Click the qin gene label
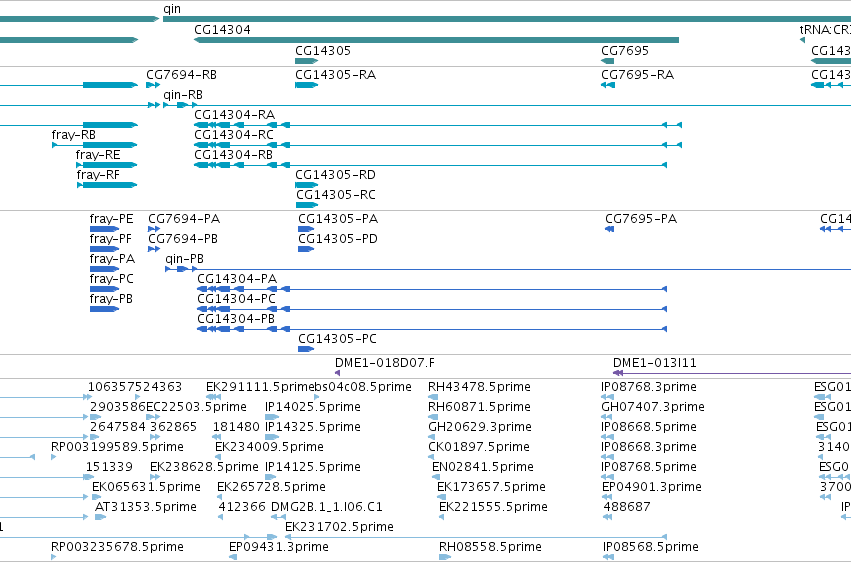This screenshot has height=562, width=851. pyautogui.click(x=172, y=9)
